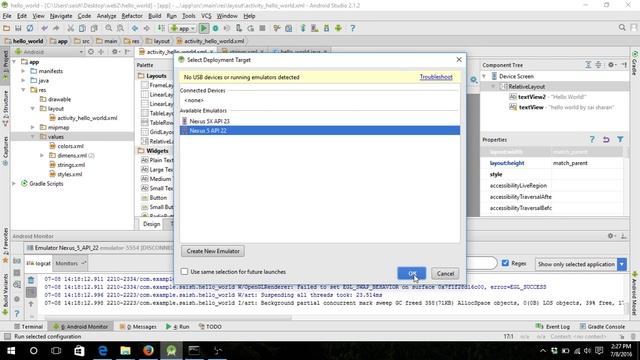Click the Back navigation arrow icon
Image resolution: width=640 pixels, height=360 pixels.
tap(135, 28)
